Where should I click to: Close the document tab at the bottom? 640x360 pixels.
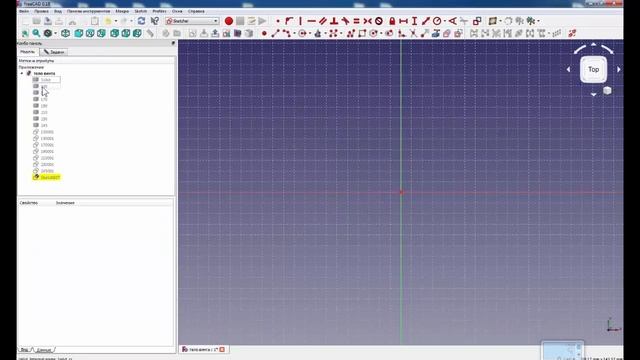pos(222,349)
